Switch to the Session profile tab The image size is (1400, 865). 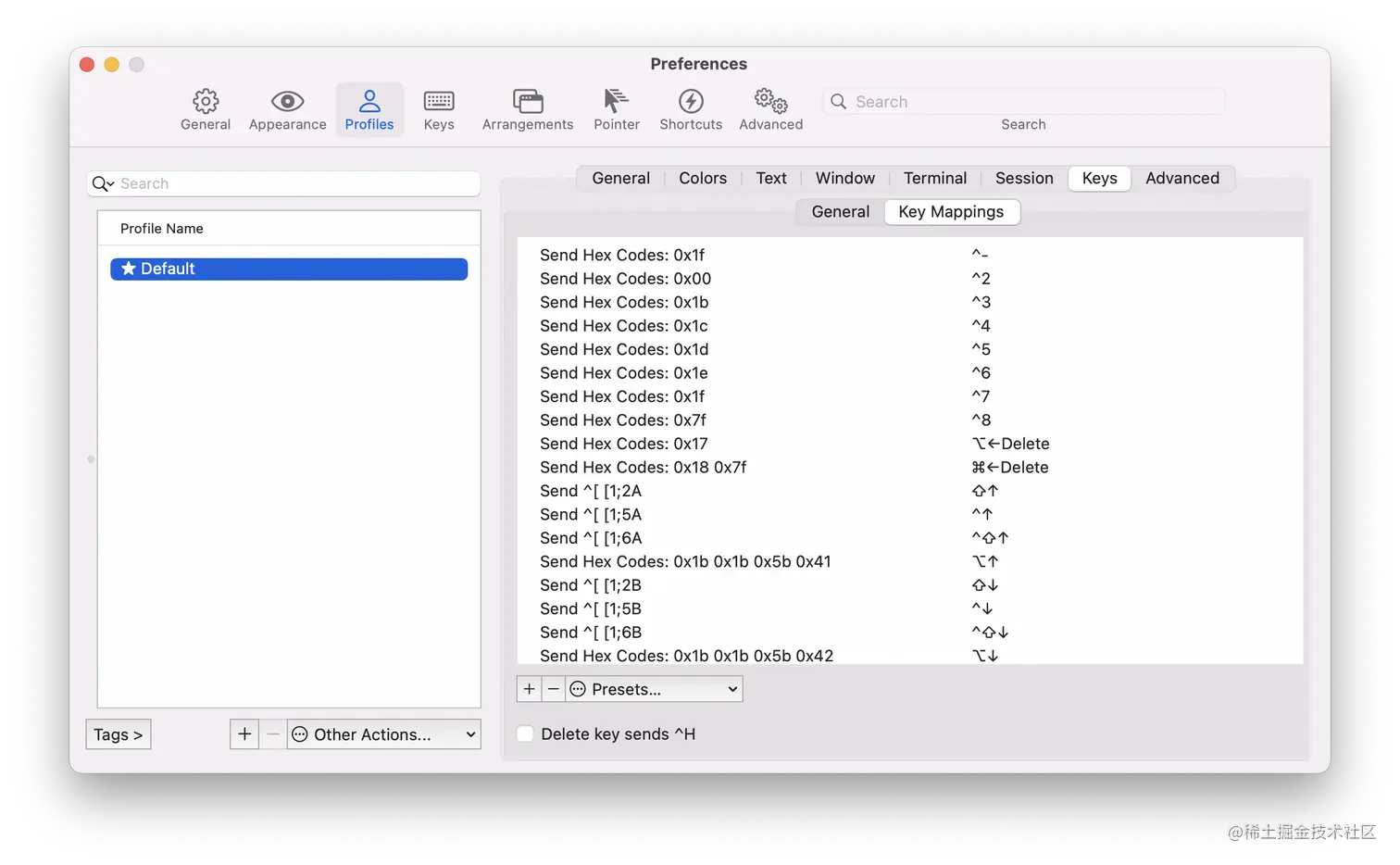pyautogui.click(x=1024, y=178)
